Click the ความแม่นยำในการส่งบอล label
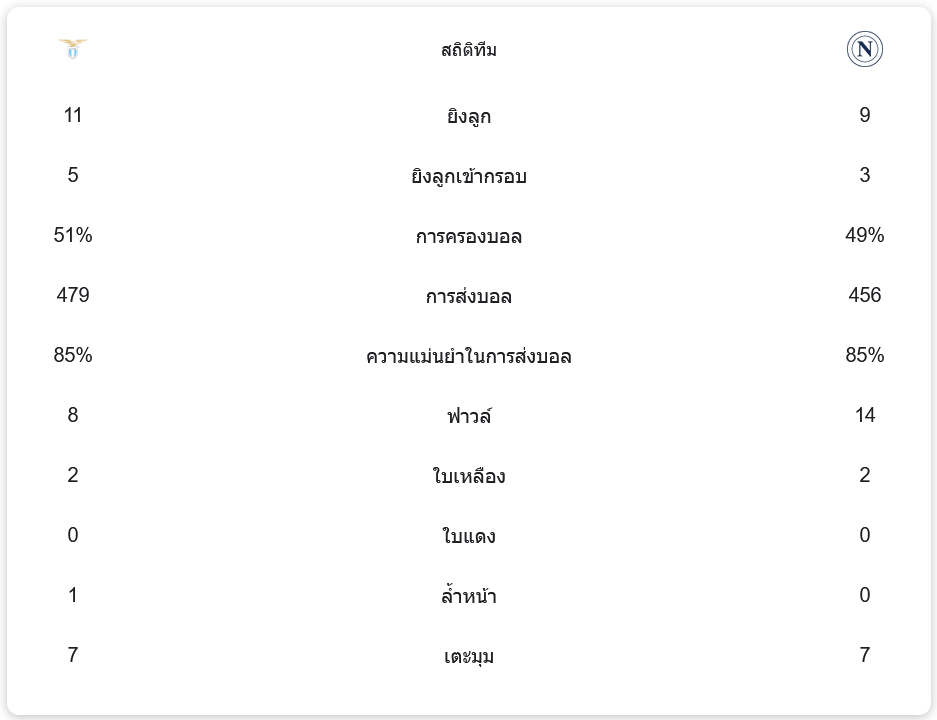The width and height of the screenshot is (937, 720). pos(468,357)
